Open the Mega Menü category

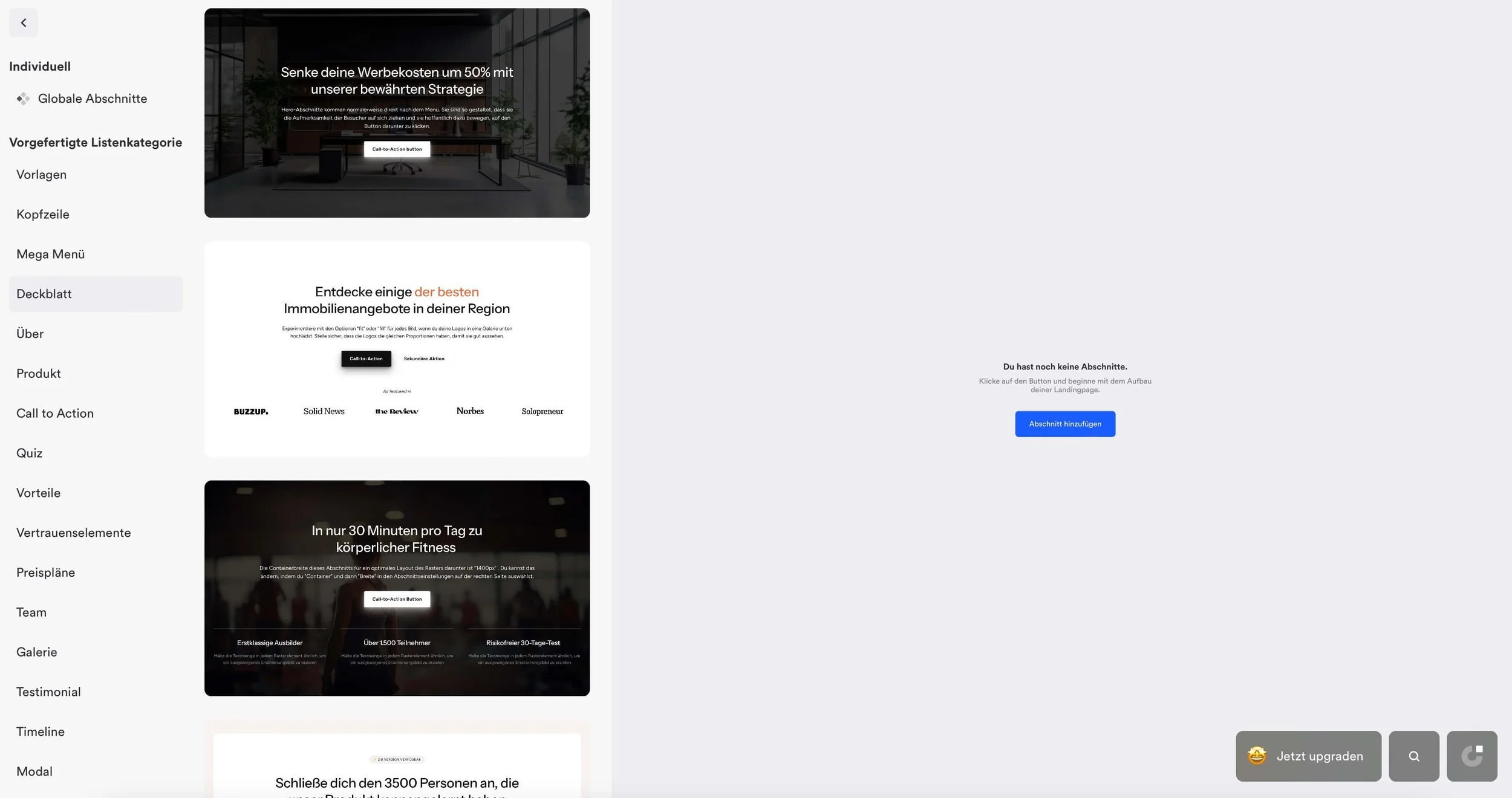tap(50, 255)
